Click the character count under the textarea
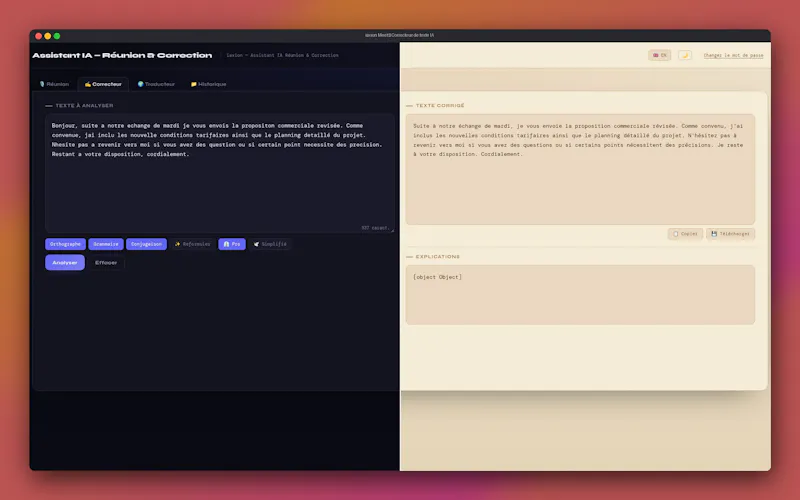The width and height of the screenshot is (800, 500). click(x=374, y=228)
